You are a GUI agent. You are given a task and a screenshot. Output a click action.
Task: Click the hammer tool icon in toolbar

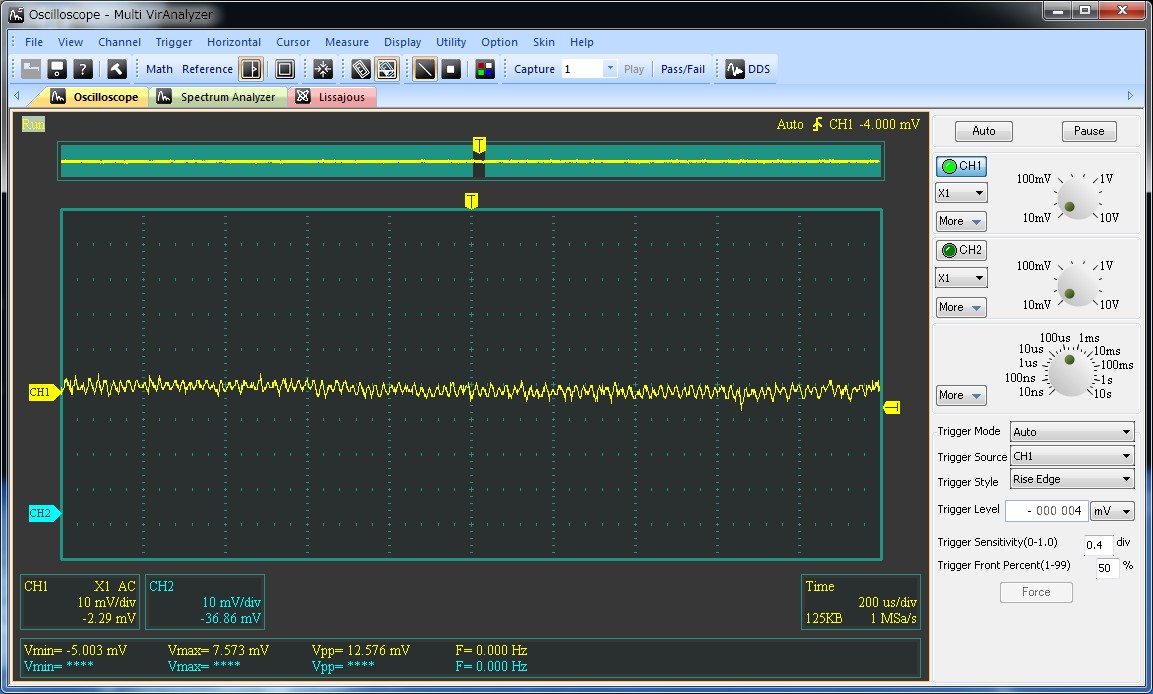(116, 69)
